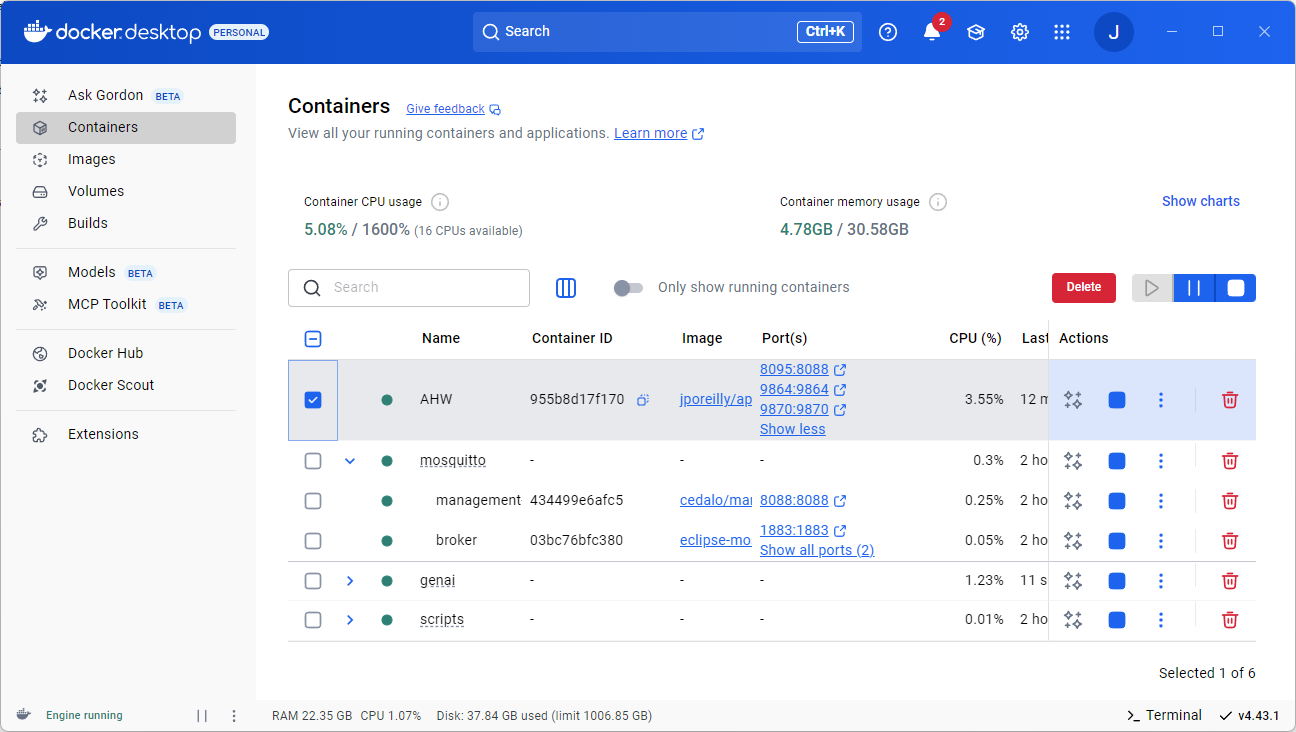1296x732 pixels.
Task: Open Settings gear in top bar
Action: pos(1020,32)
